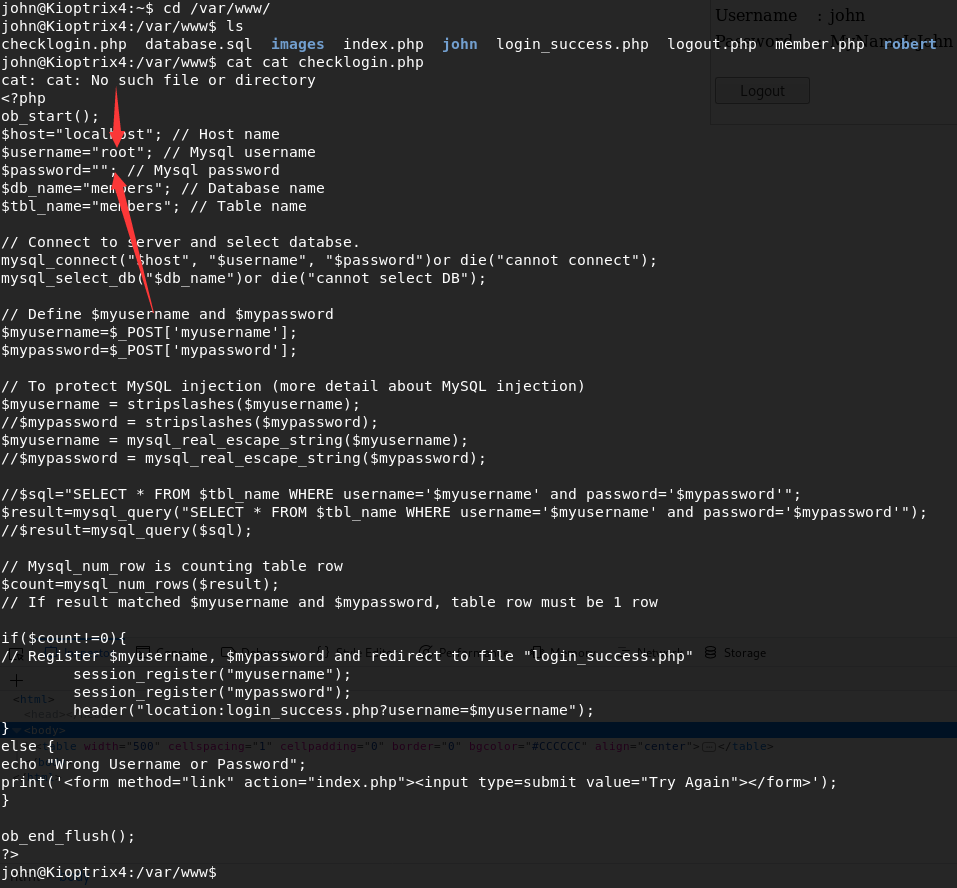
Task: Click the images directory name in ls output
Action: click(297, 44)
